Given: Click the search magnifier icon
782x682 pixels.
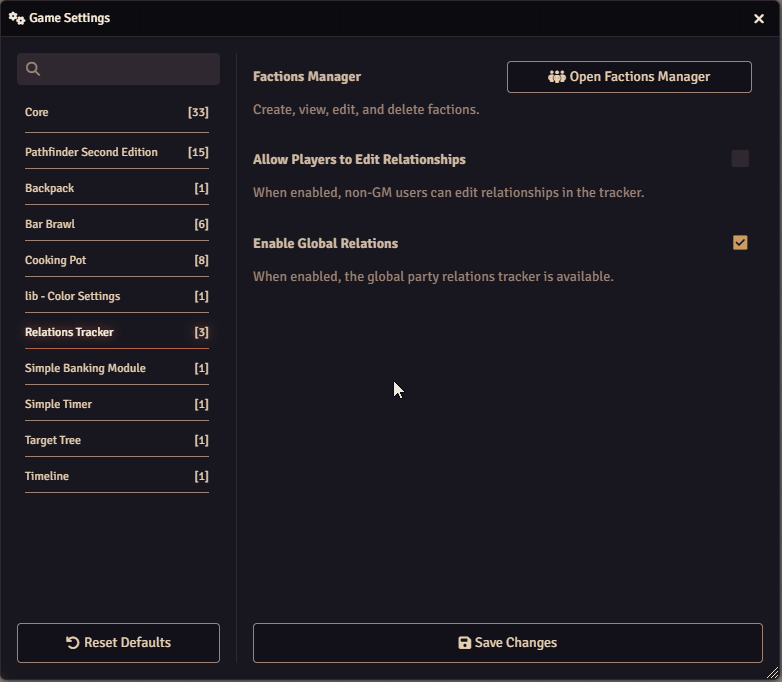Looking at the screenshot, I should pos(33,69).
